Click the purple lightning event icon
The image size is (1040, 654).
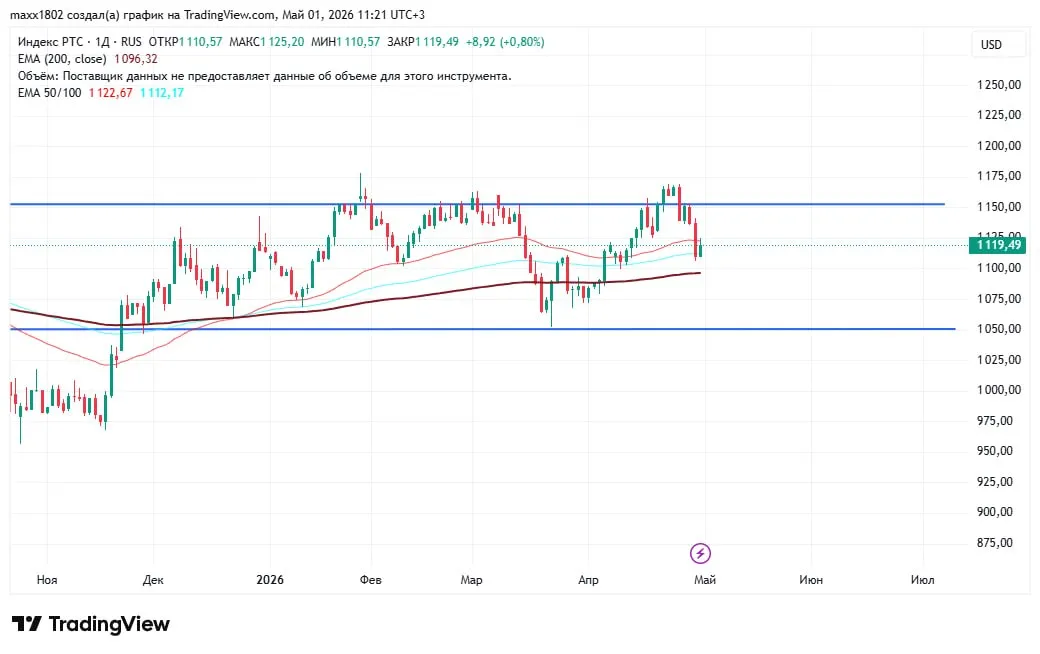[x=700, y=553]
